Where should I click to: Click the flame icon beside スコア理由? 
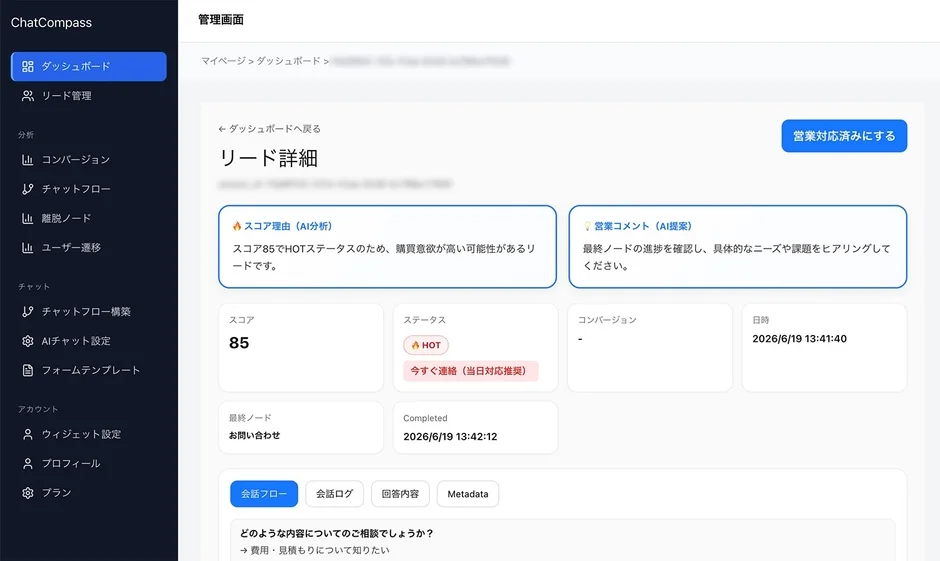(x=237, y=226)
